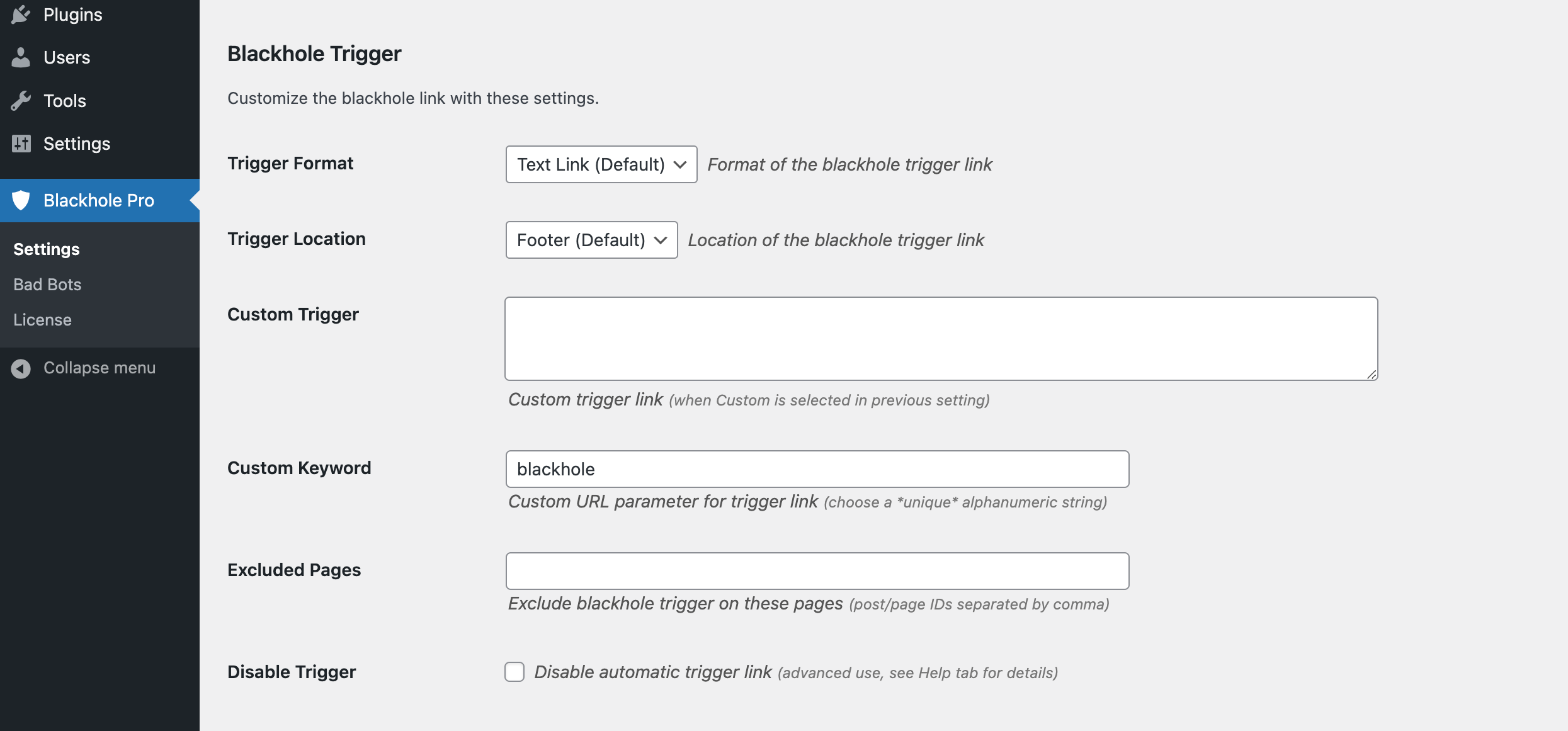Click the Excluded Pages input field
Screen dimensions: 1568x731
(x=817, y=571)
